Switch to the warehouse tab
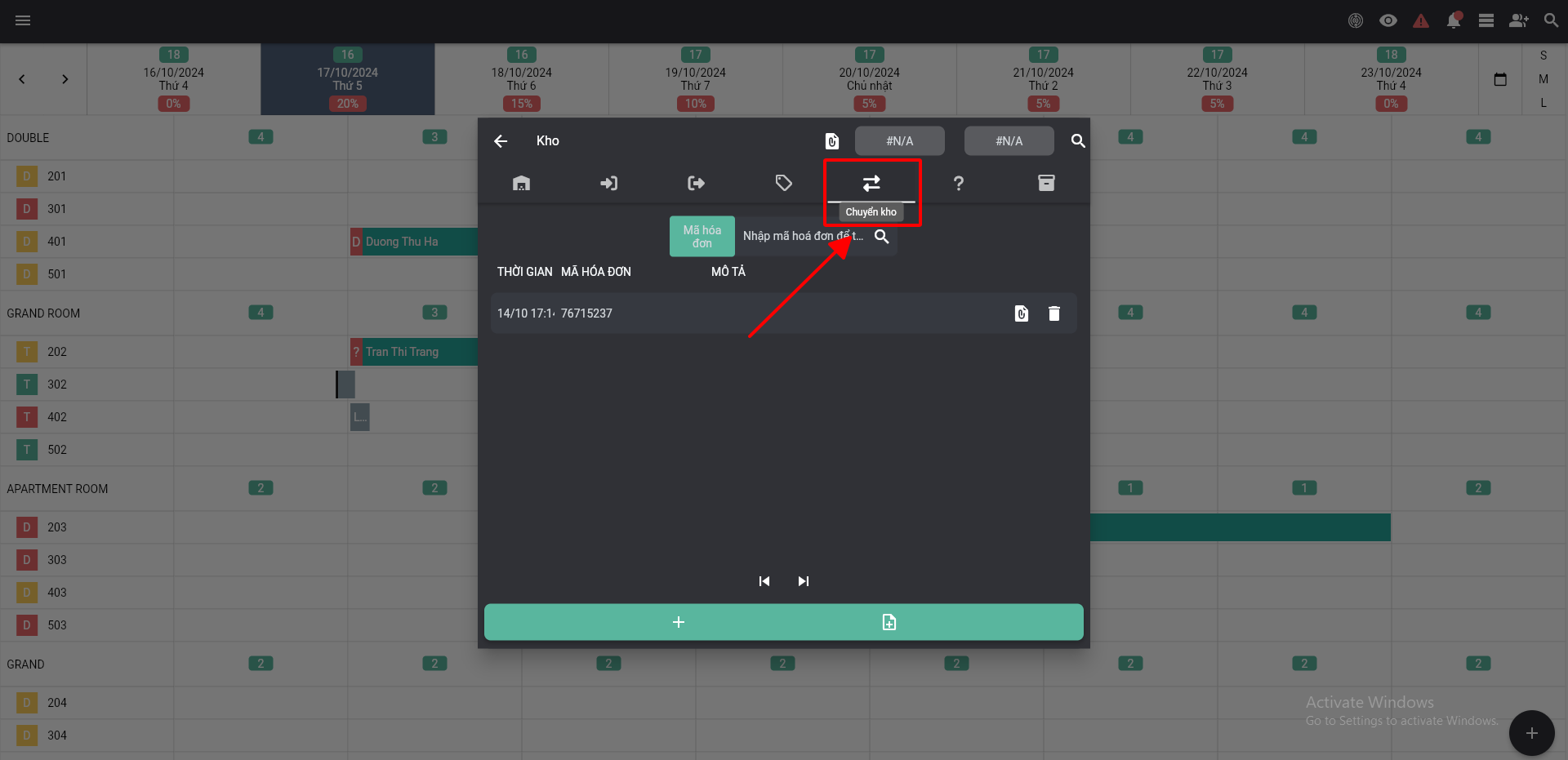 point(521,183)
